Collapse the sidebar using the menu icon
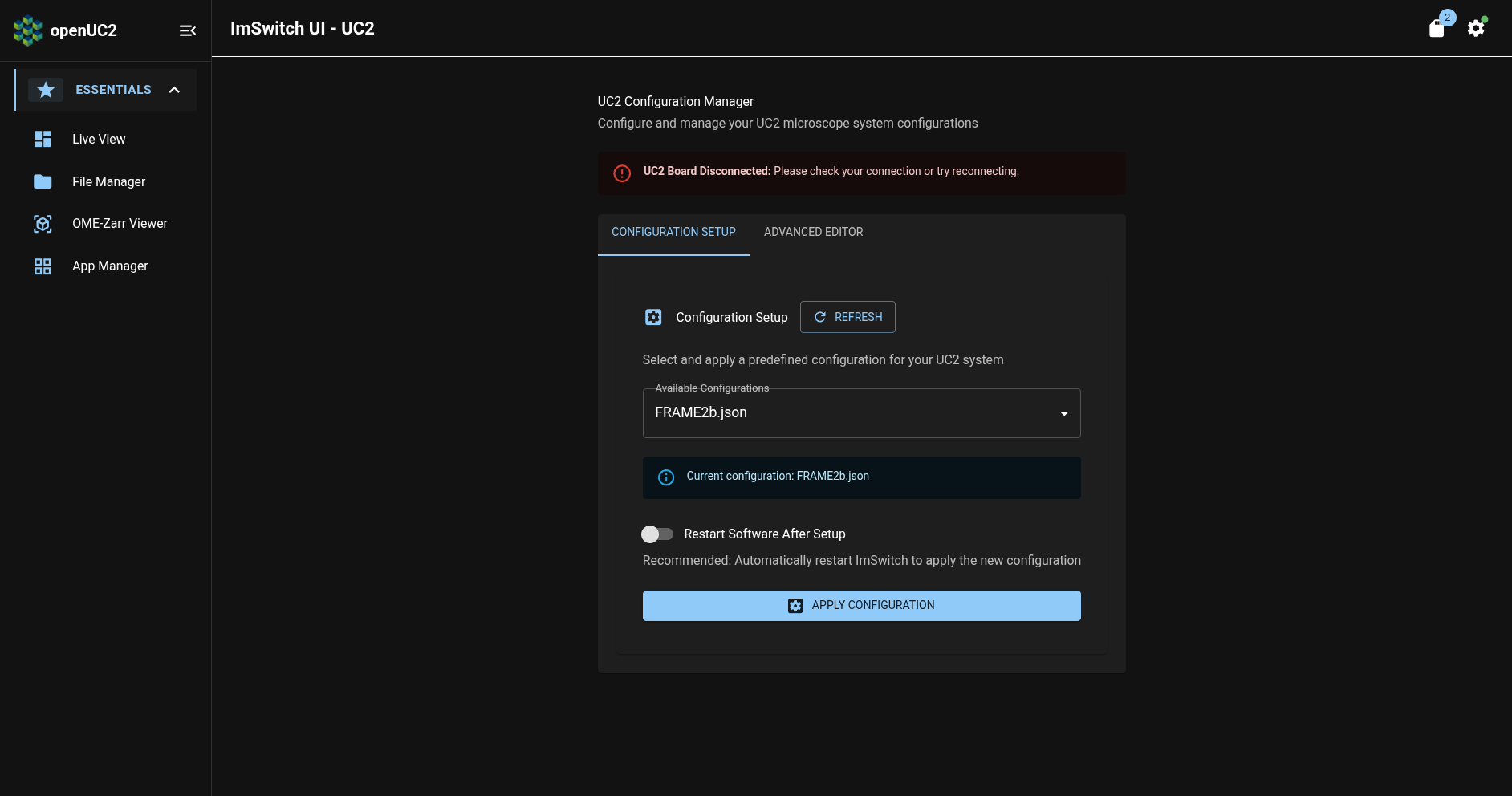Image resolution: width=1512 pixels, height=796 pixels. pos(188,30)
